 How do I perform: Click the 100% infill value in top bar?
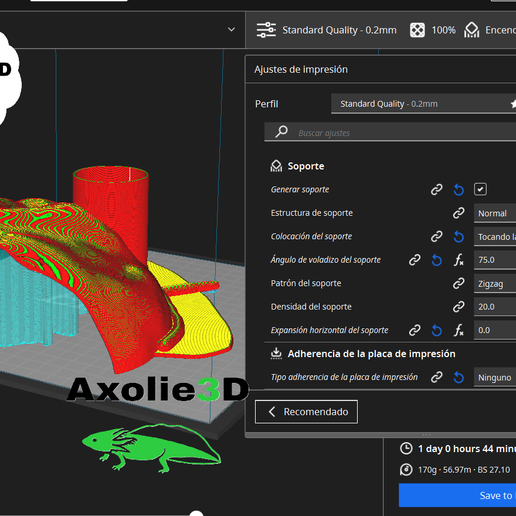(443, 30)
